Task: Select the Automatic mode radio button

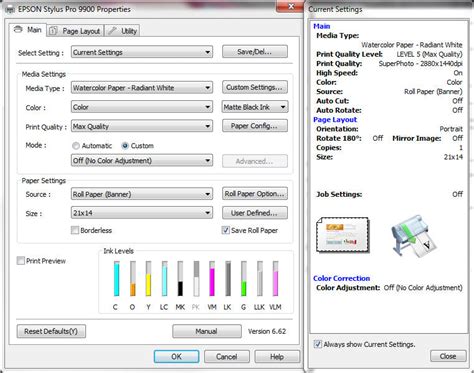Action: [76, 146]
